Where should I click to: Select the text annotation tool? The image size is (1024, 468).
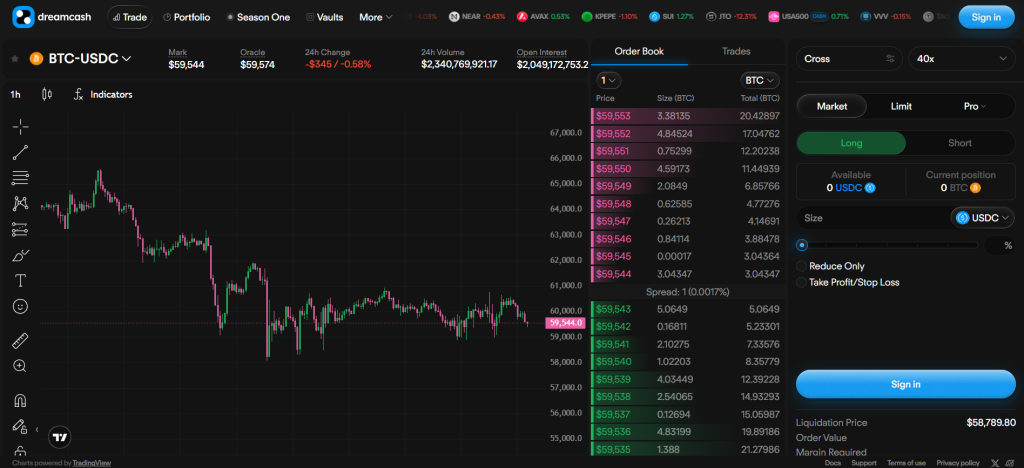click(20, 281)
